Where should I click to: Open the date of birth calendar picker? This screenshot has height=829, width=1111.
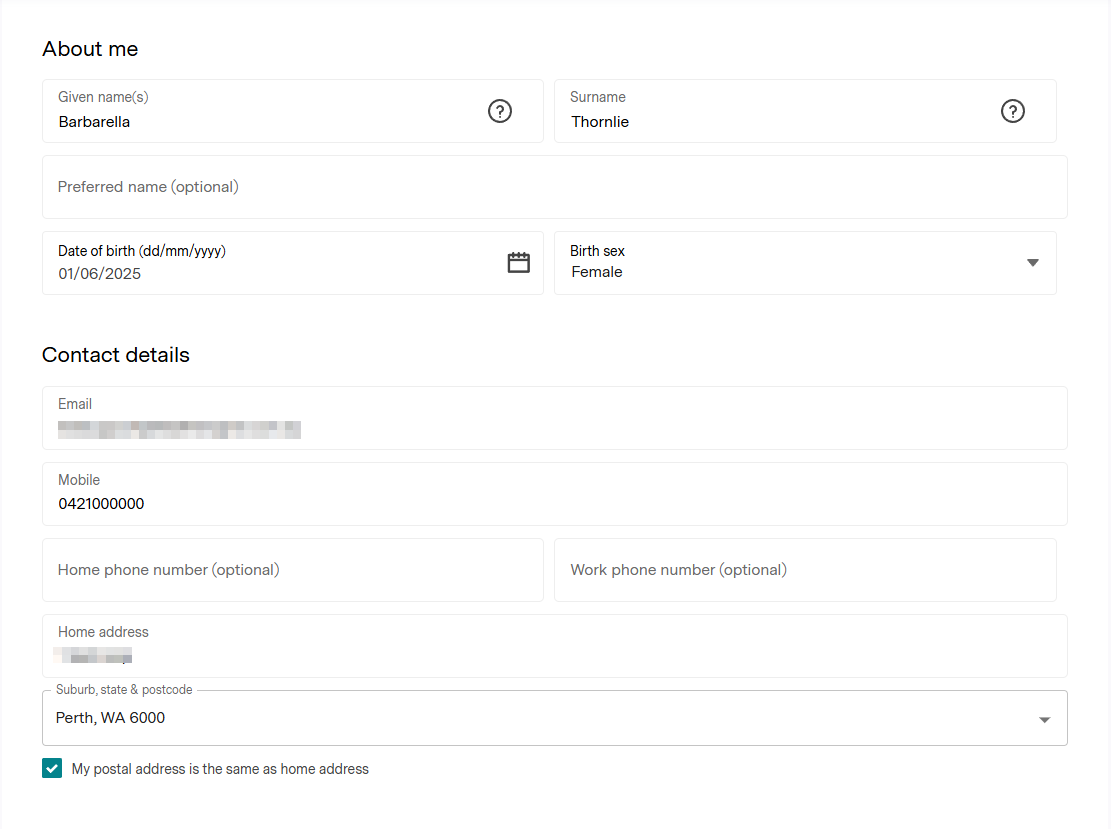click(518, 263)
